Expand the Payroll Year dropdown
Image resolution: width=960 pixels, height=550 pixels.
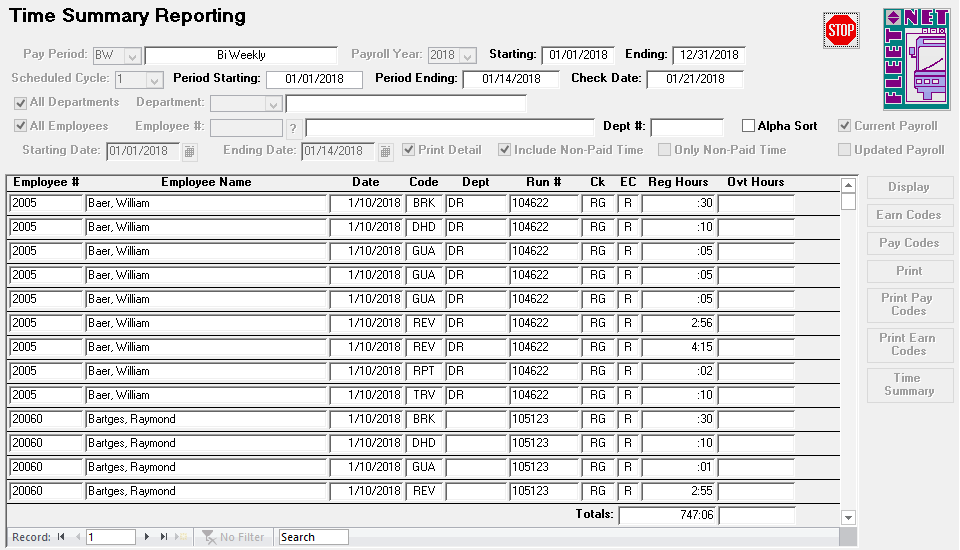point(467,55)
